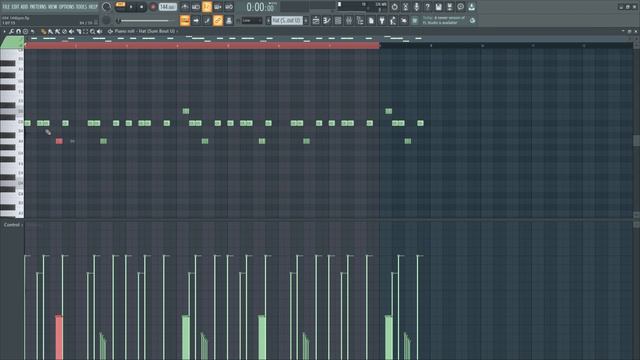Open the Control event lane selector
Viewport: 640px width, 360px height.
[x=13, y=224]
